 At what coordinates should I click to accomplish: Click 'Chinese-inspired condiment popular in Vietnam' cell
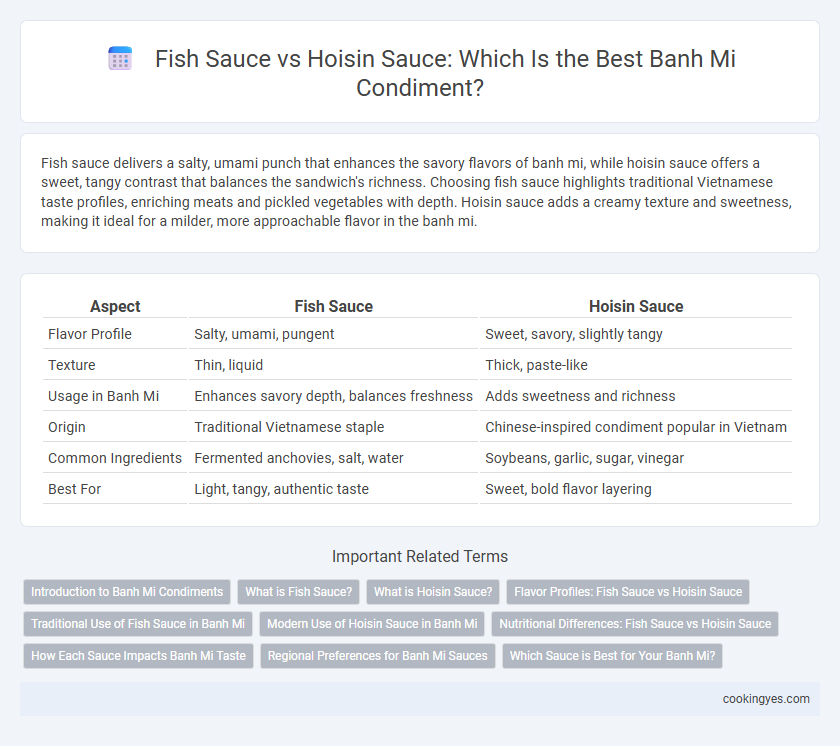pyautogui.click(x=636, y=427)
